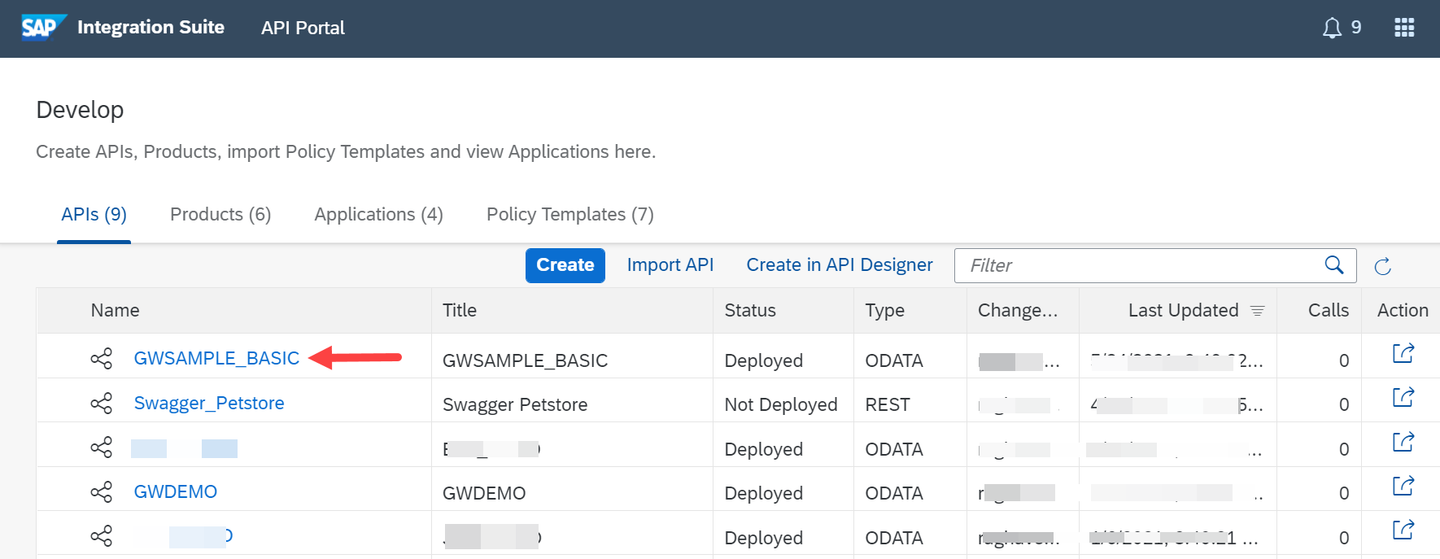The image size is (1440, 559).
Task: Click the Status column header
Action: pyautogui.click(x=750, y=310)
